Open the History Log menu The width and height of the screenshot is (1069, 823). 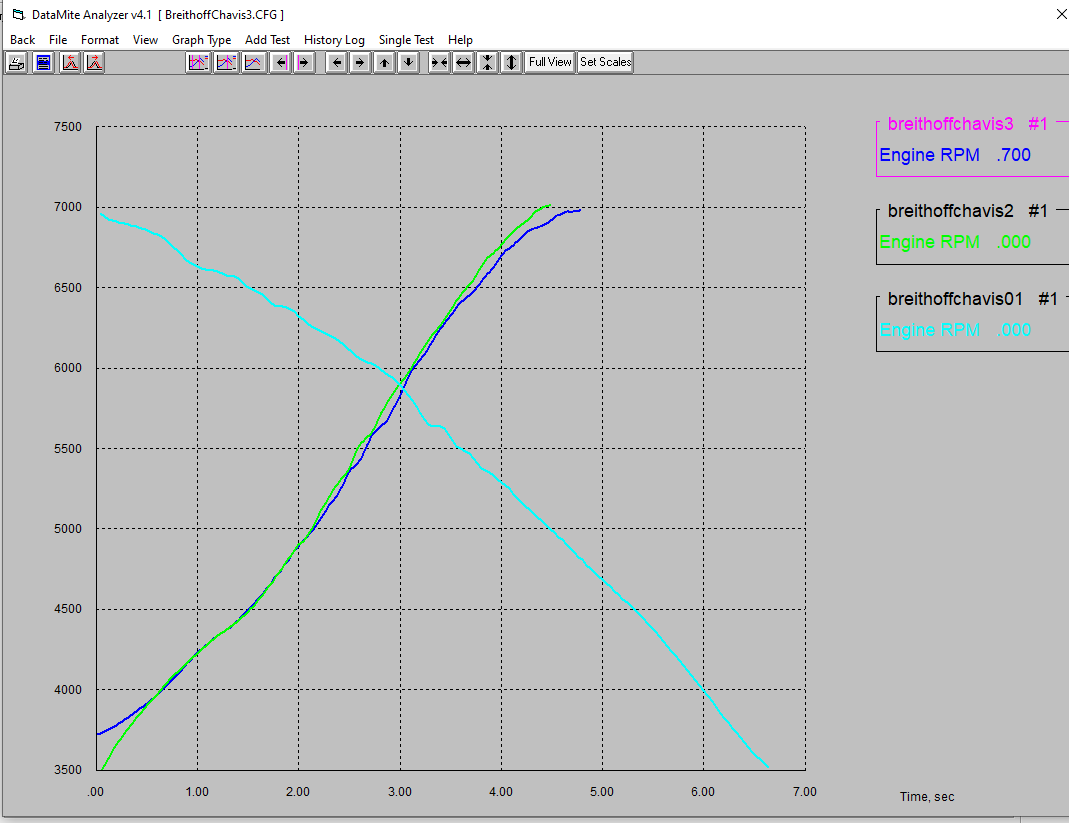(334, 40)
